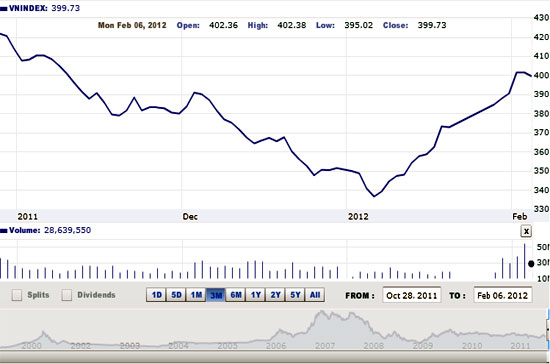Select the 1Y time range
The height and width of the screenshot is (364, 550).
[x=256, y=295]
